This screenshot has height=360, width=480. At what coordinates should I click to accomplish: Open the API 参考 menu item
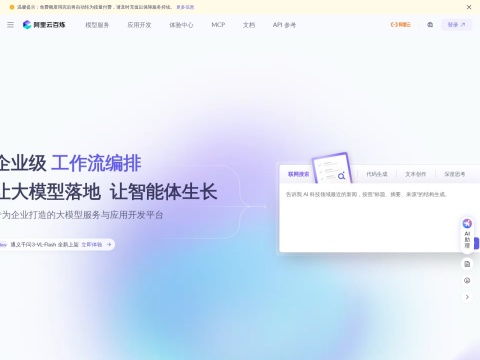pos(284,25)
